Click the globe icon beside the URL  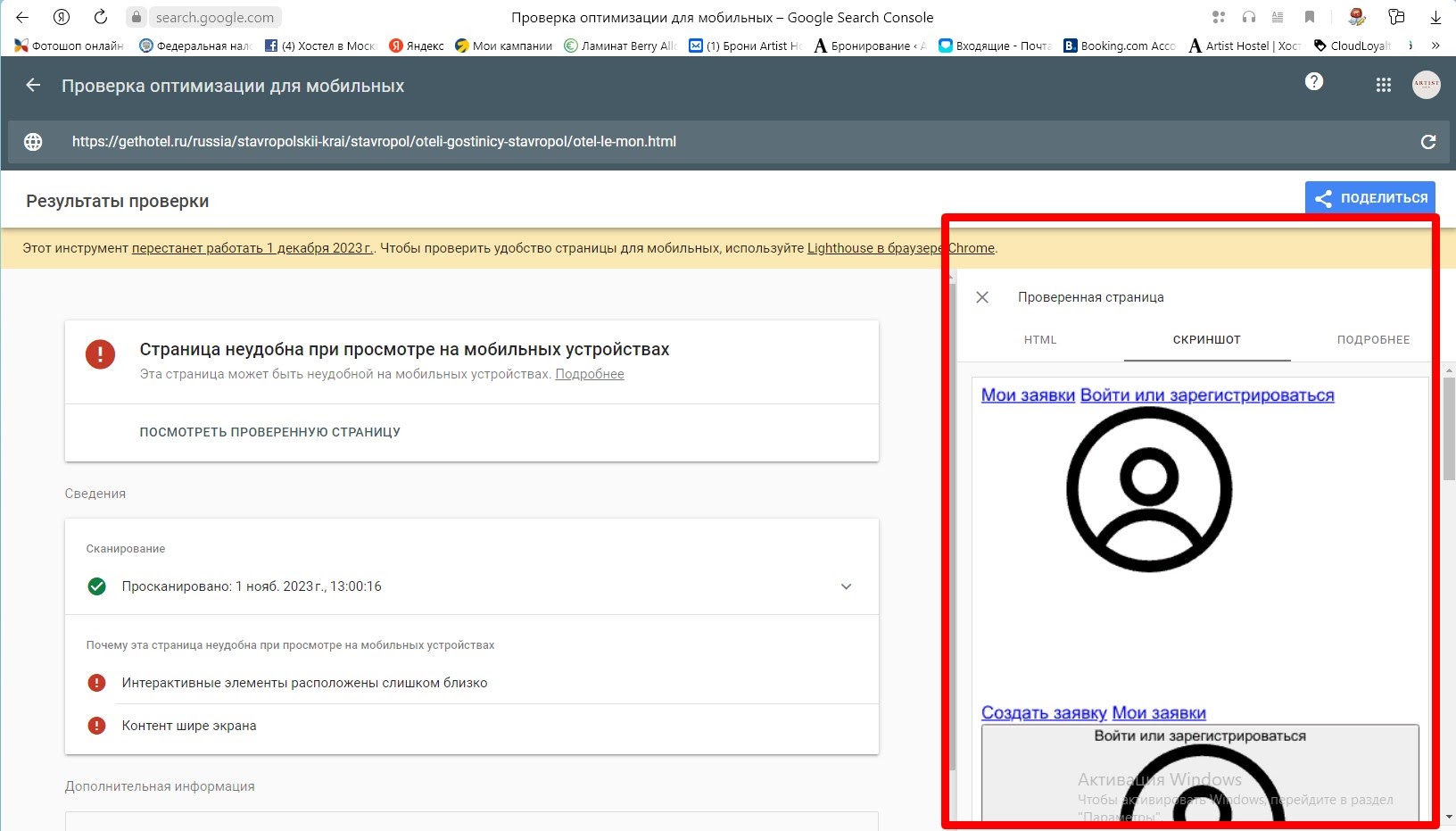(x=33, y=142)
